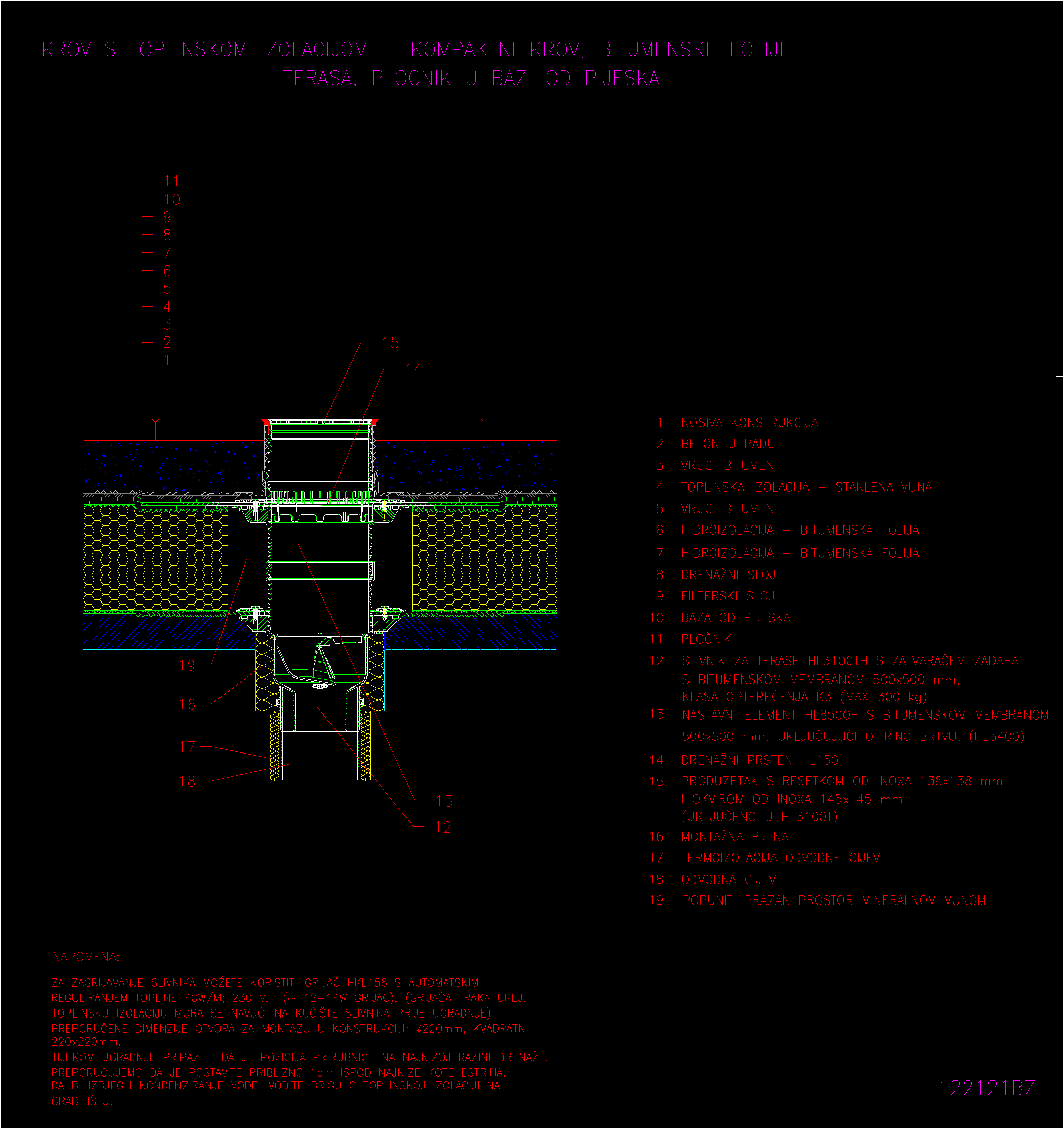Screen dimensions: 1064x1129
Task: Click callout number 12 below the pipe
Action: pos(443,827)
